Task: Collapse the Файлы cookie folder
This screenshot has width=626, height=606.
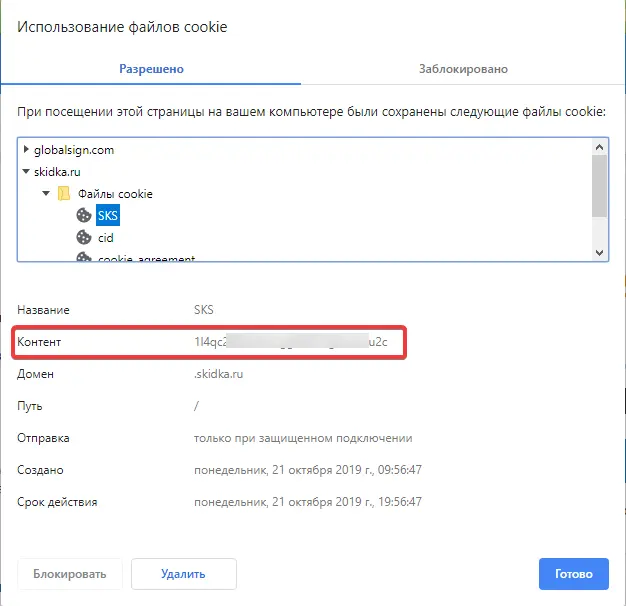Action: pyautogui.click(x=46, y=194)
